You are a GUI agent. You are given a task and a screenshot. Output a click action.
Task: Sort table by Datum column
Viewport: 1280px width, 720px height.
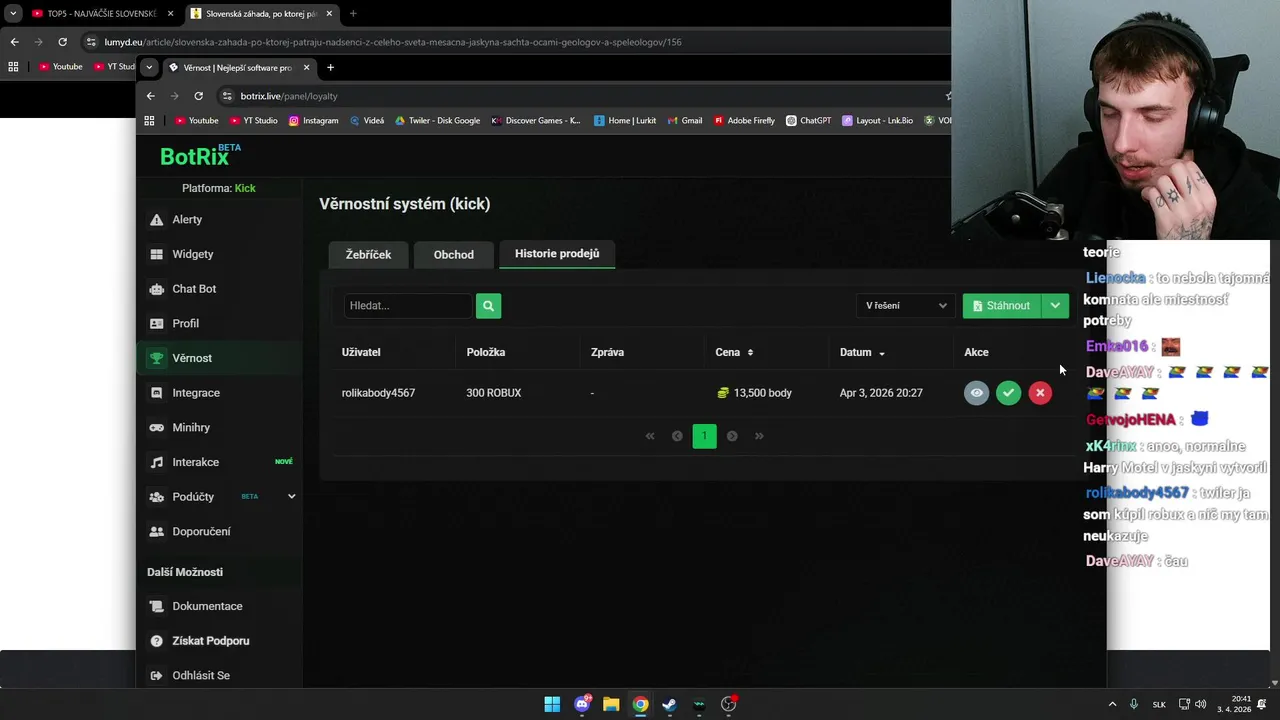[x=862, y=352]
